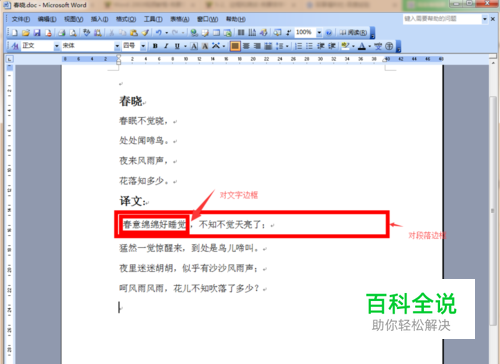Click the Permission icon on the toolbar

click(49, 33)
